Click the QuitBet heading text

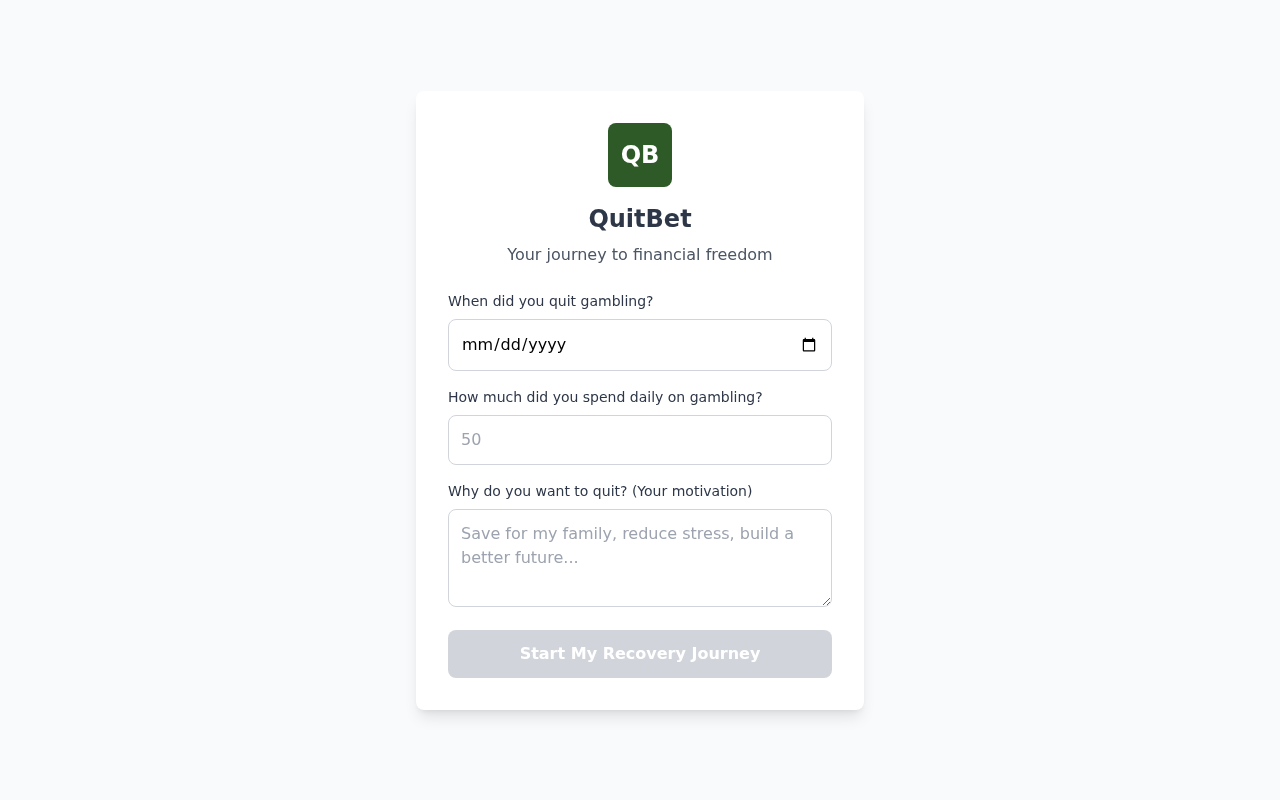click(x=640, y=218)
